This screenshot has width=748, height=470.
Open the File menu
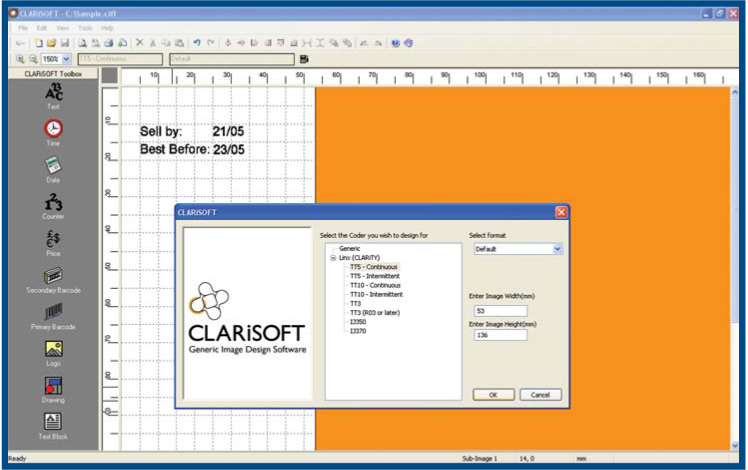(x=23, y=28)
